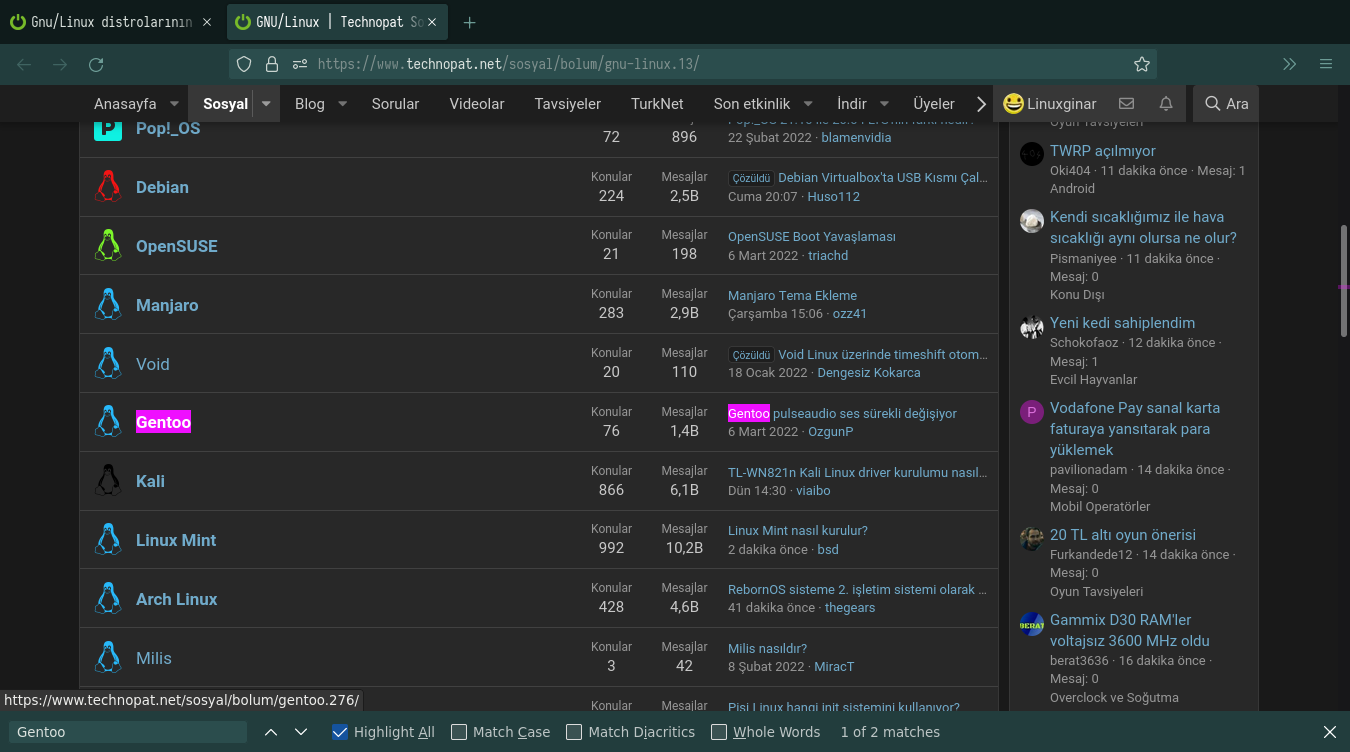Open the Tavsiyeler menu item
This screenshot has width=1350, height=752.
(568, 103)
